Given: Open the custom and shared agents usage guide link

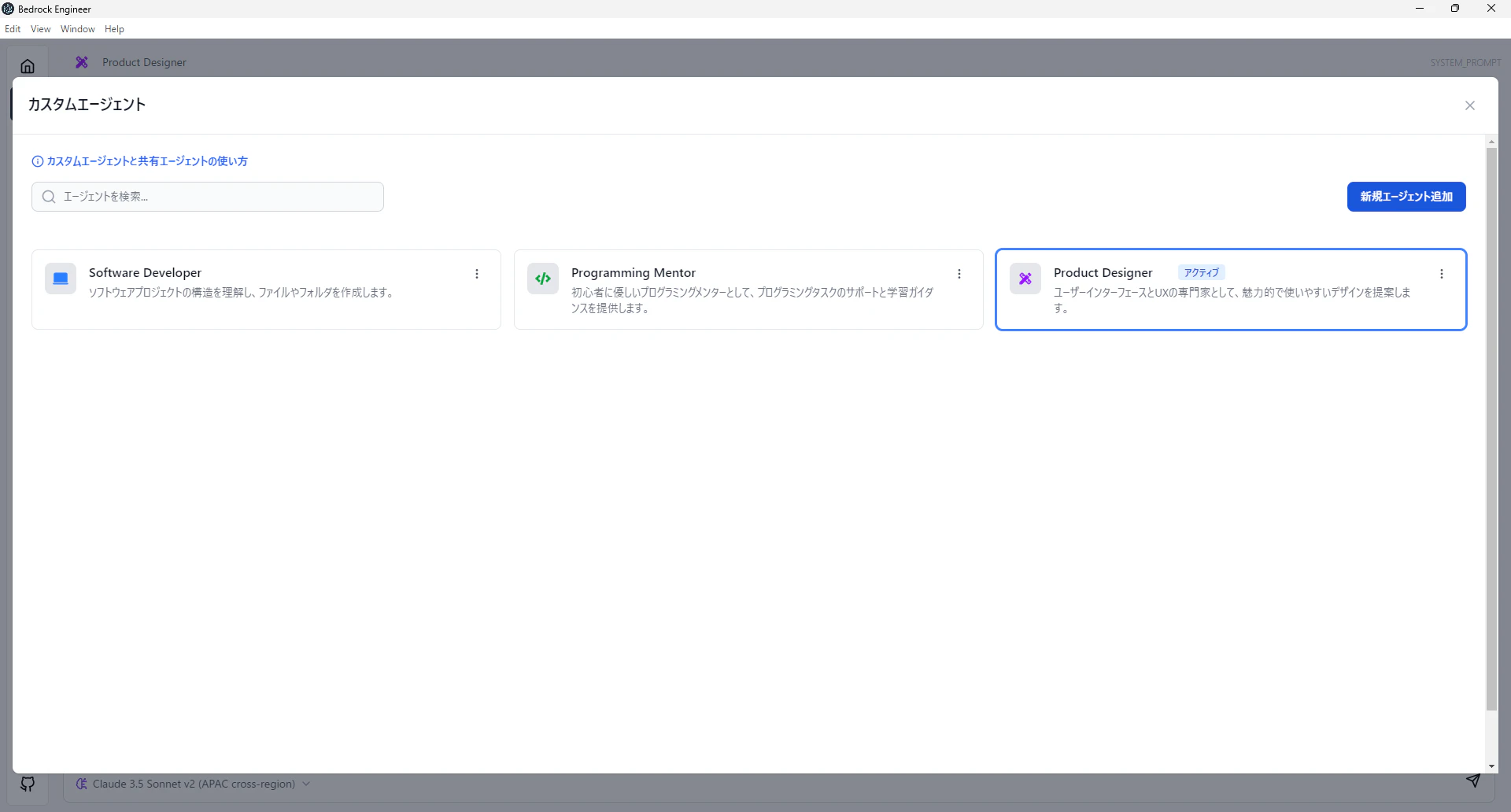Looking at the screenshot, I should pos(147,161).
